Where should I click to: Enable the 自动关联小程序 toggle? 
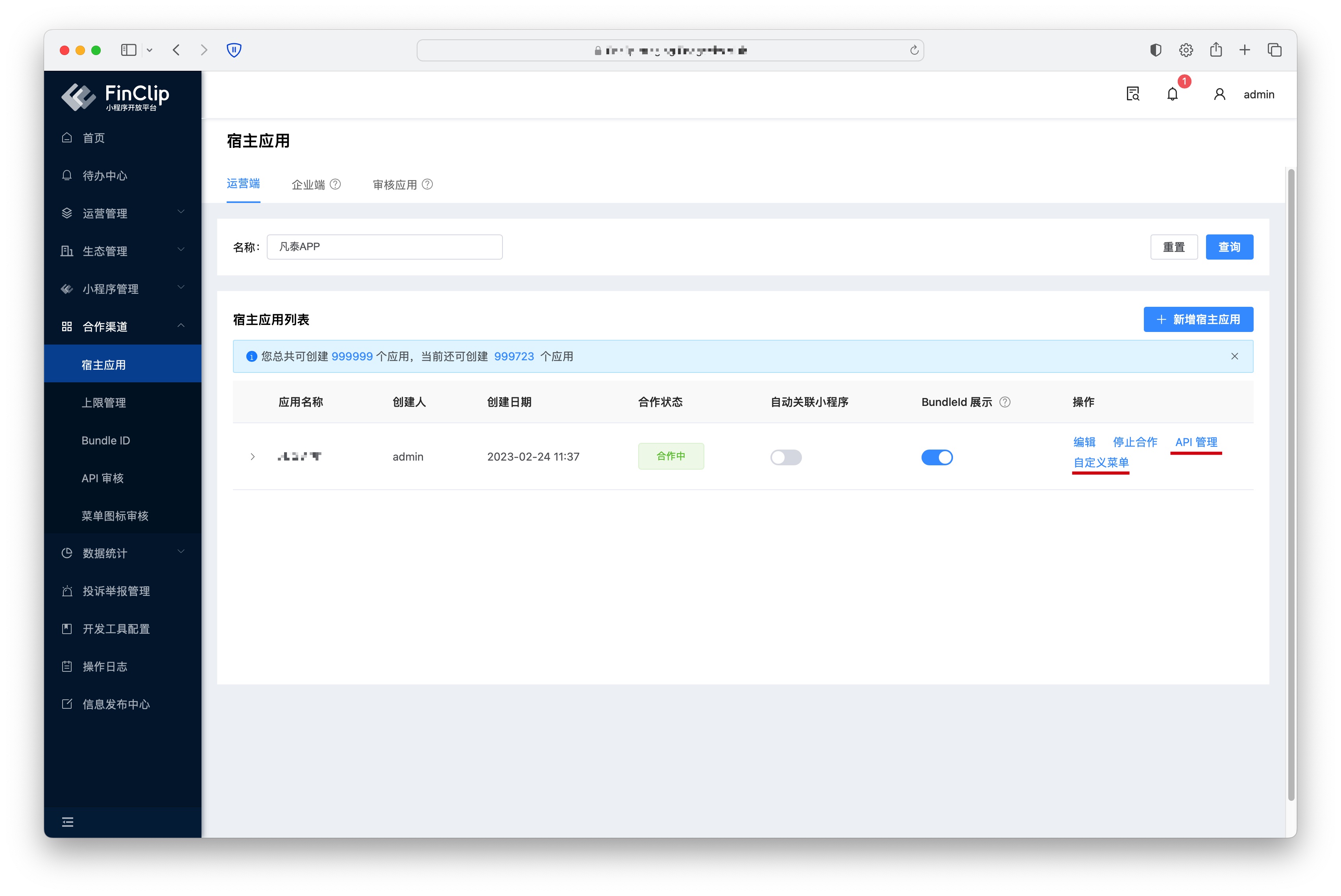(785, 457)
